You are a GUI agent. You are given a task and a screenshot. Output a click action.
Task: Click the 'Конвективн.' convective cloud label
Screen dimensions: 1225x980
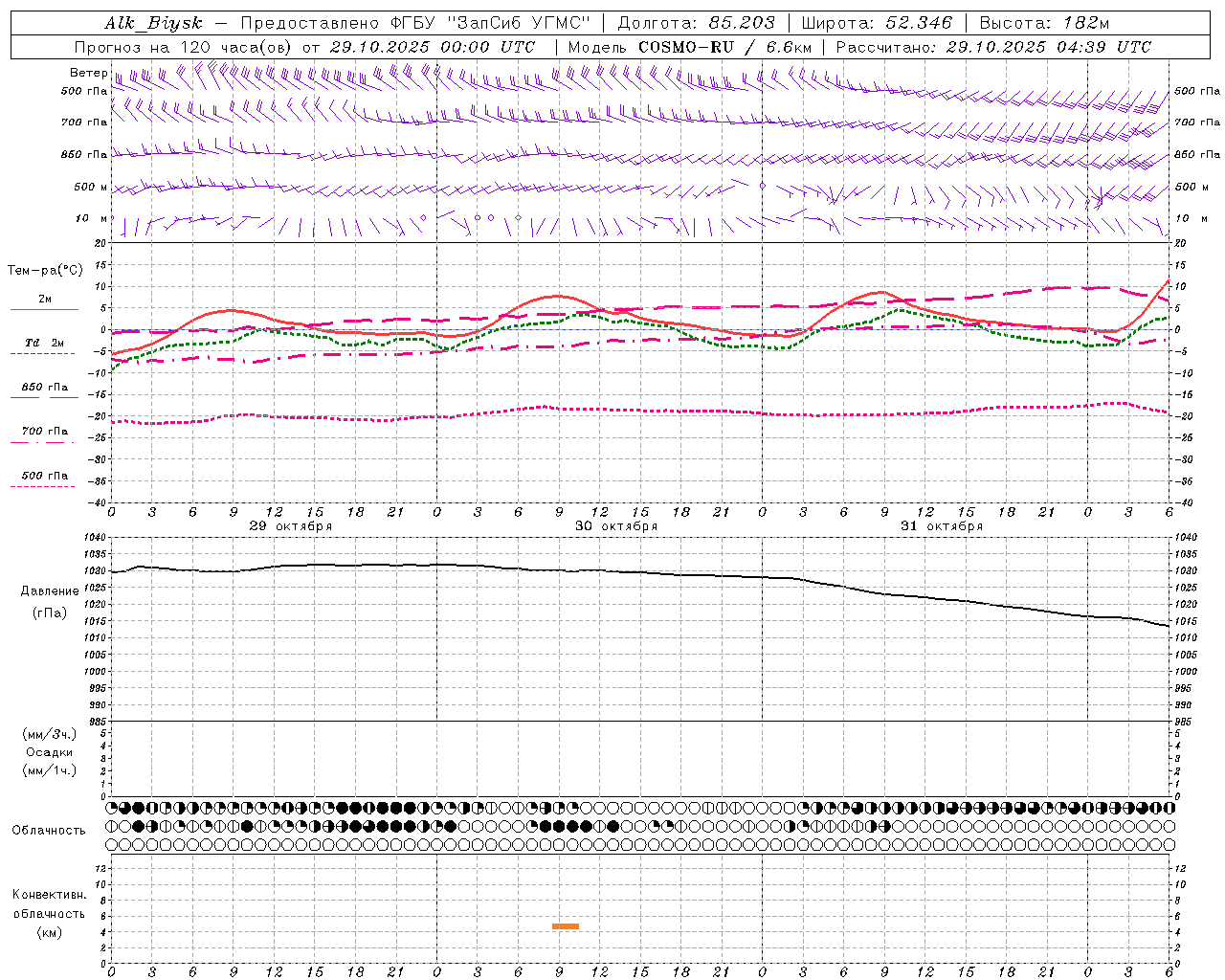[50, 895]
